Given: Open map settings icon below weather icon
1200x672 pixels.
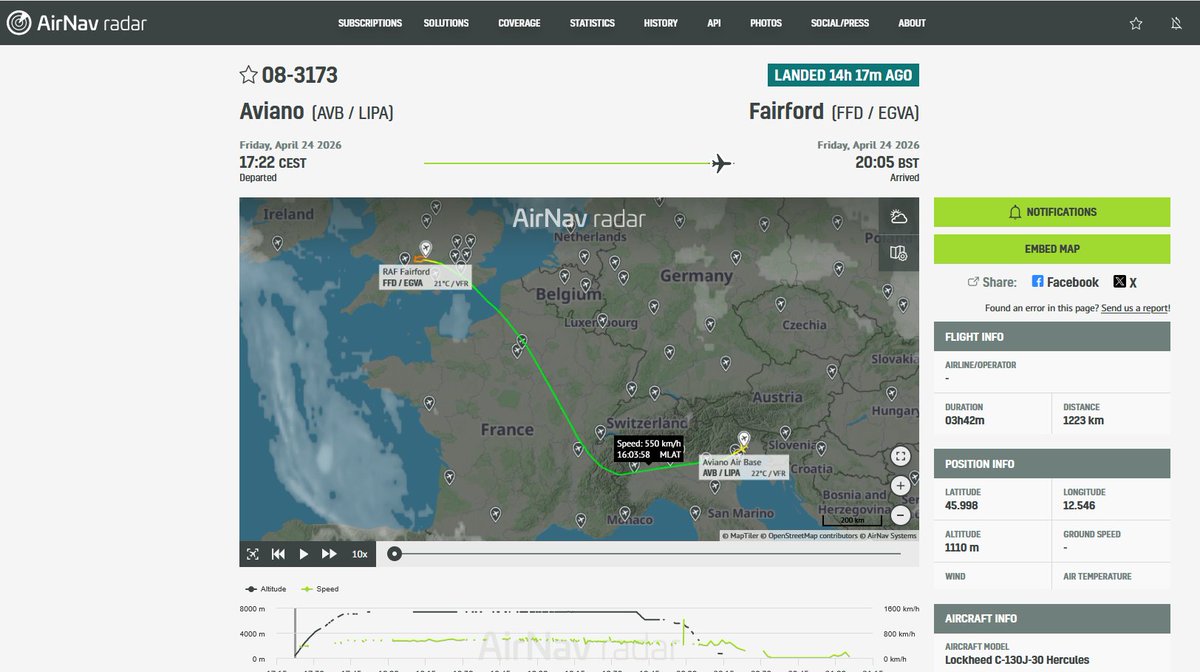Looking at the screenshot, I should (x=899, y=253).
